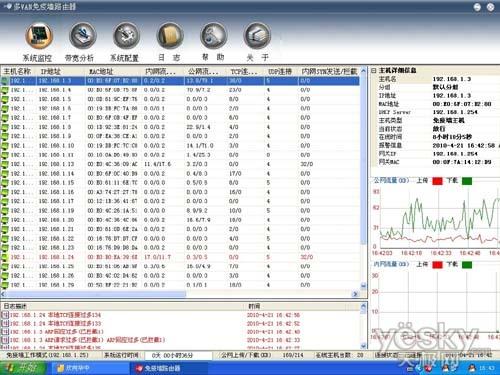Click host icon of 192.168.1.15 row
Image resolution: width=500 pixels, height=375 pixels.
pyautogui.click(x=5, y=183)
